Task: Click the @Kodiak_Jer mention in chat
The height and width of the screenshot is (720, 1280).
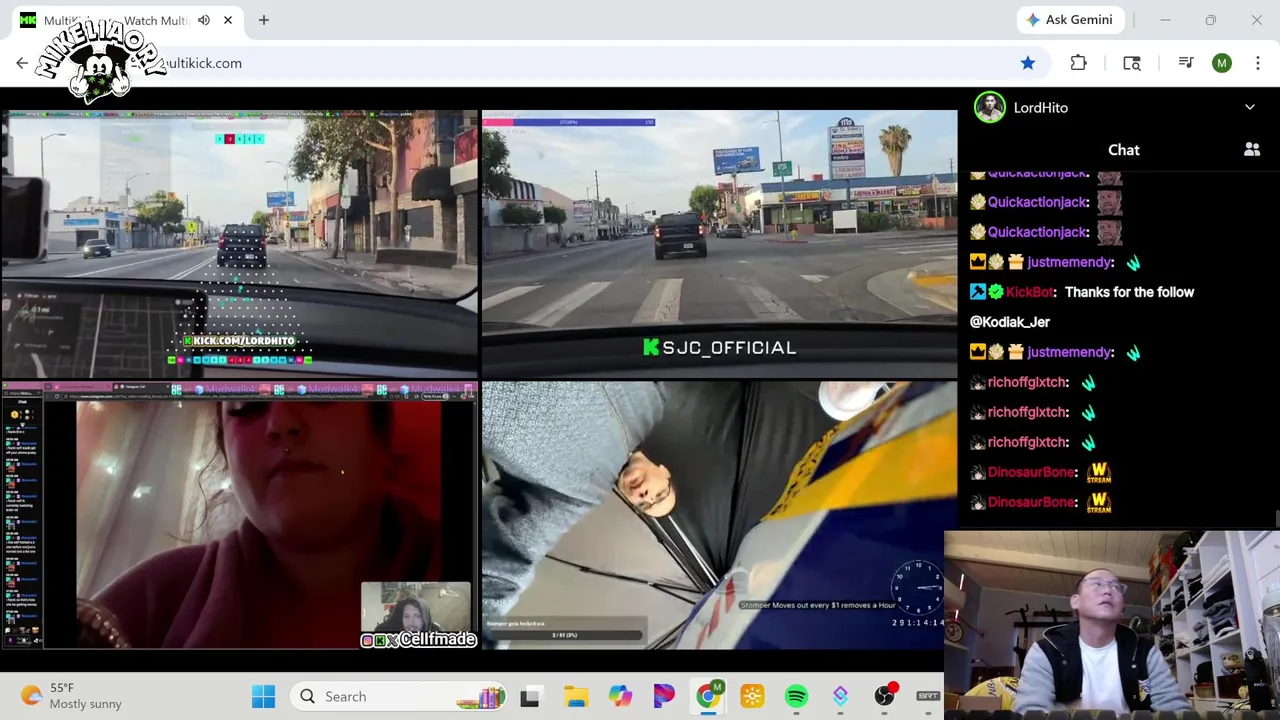Action: [1010, 322]
